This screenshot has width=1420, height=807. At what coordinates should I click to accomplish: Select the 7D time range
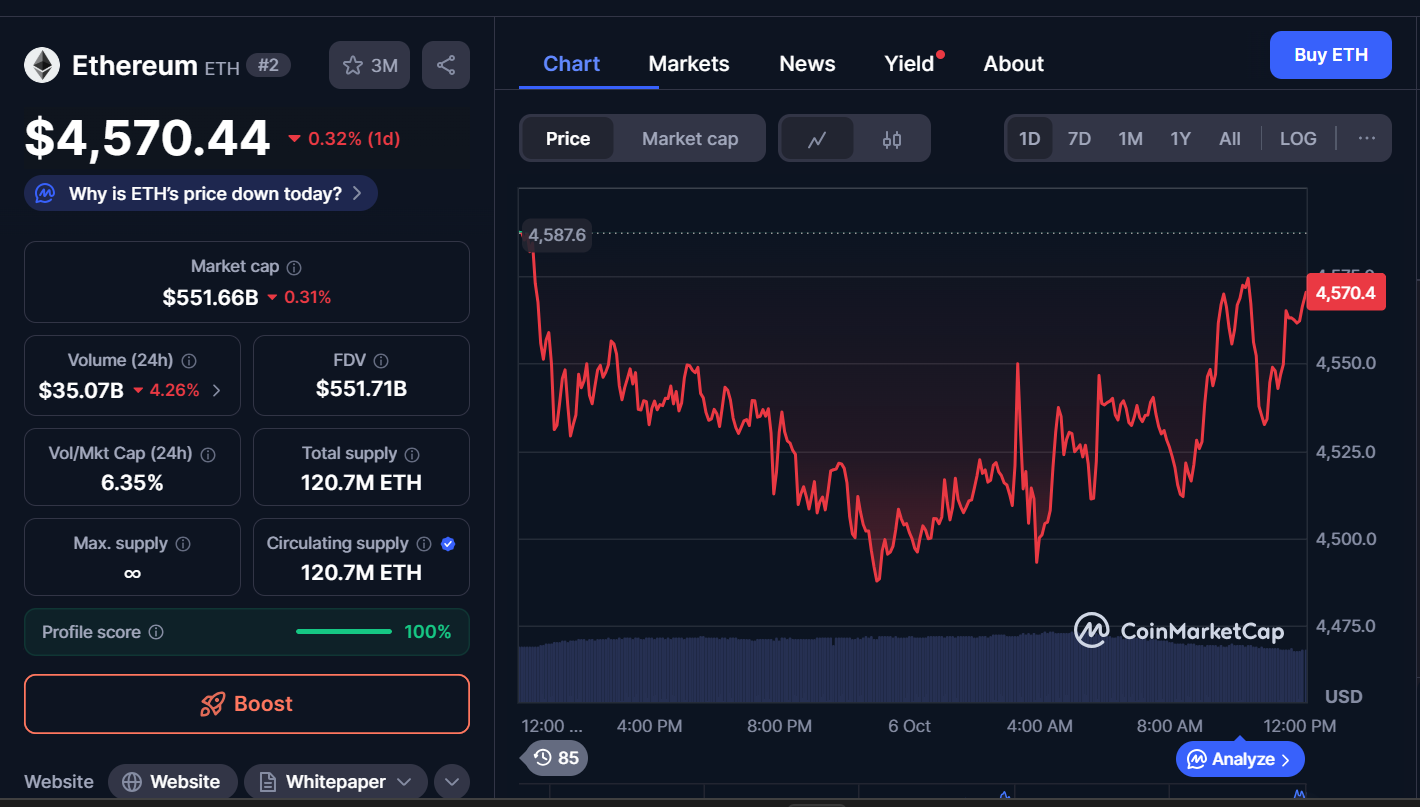coord(1079,139)
